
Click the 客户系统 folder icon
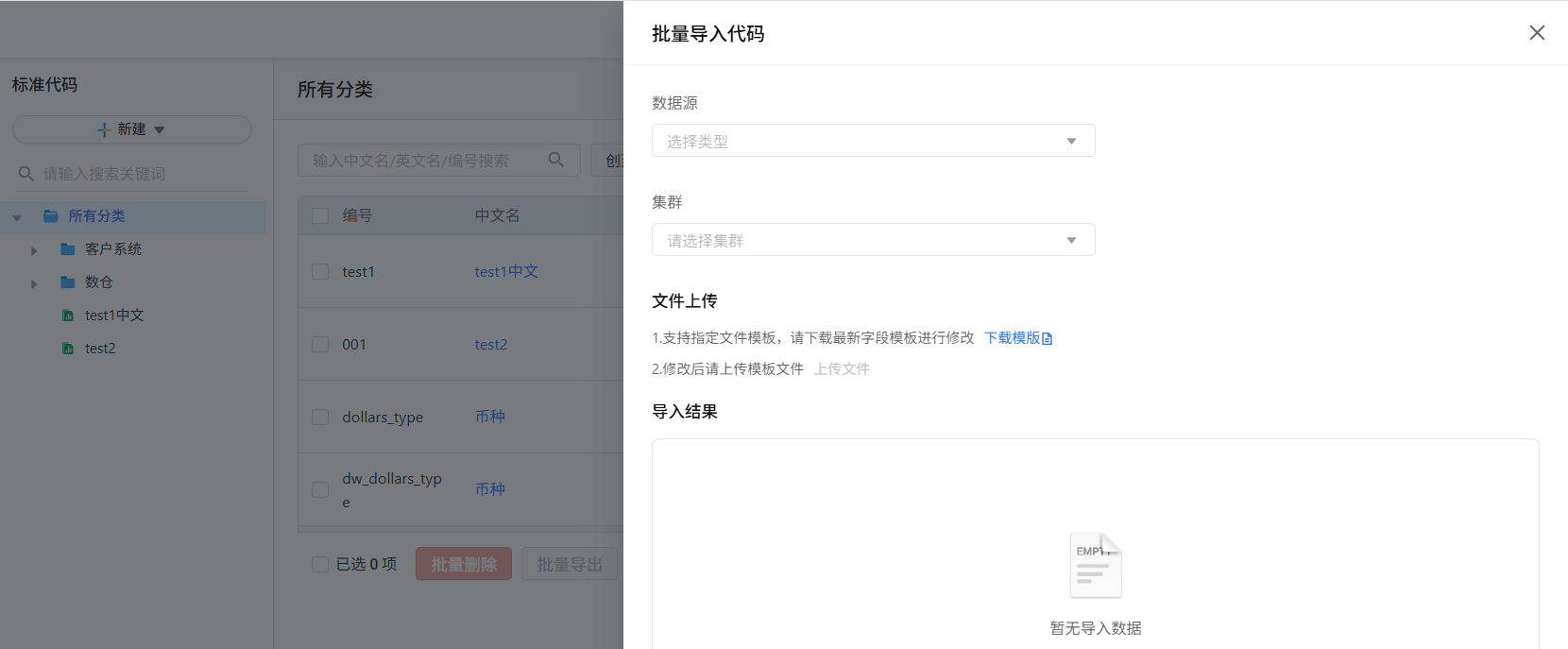68,249
